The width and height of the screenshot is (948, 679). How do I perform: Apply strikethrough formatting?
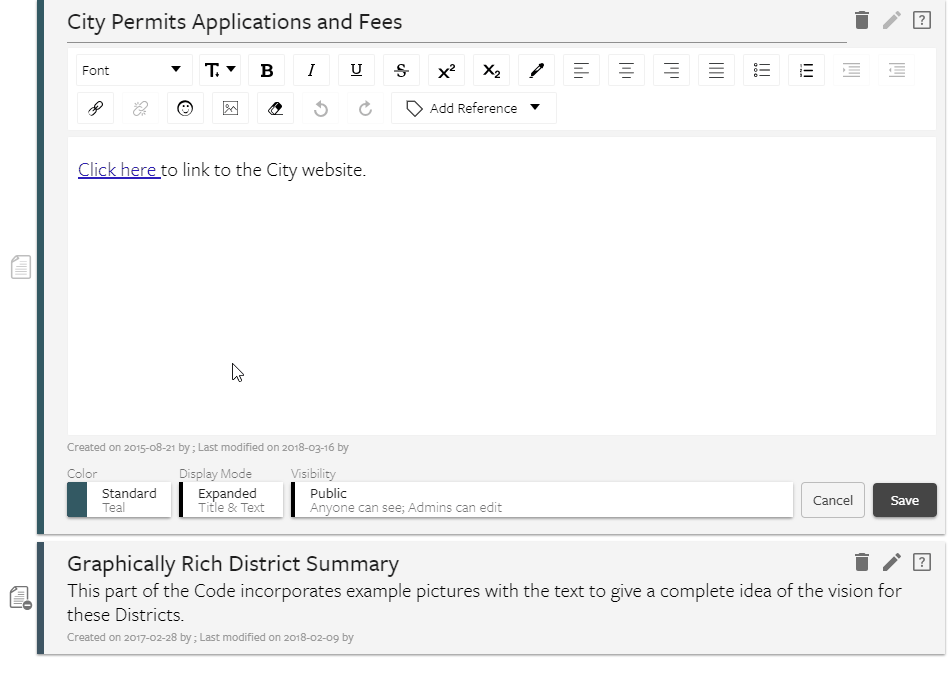click(401, 70)
